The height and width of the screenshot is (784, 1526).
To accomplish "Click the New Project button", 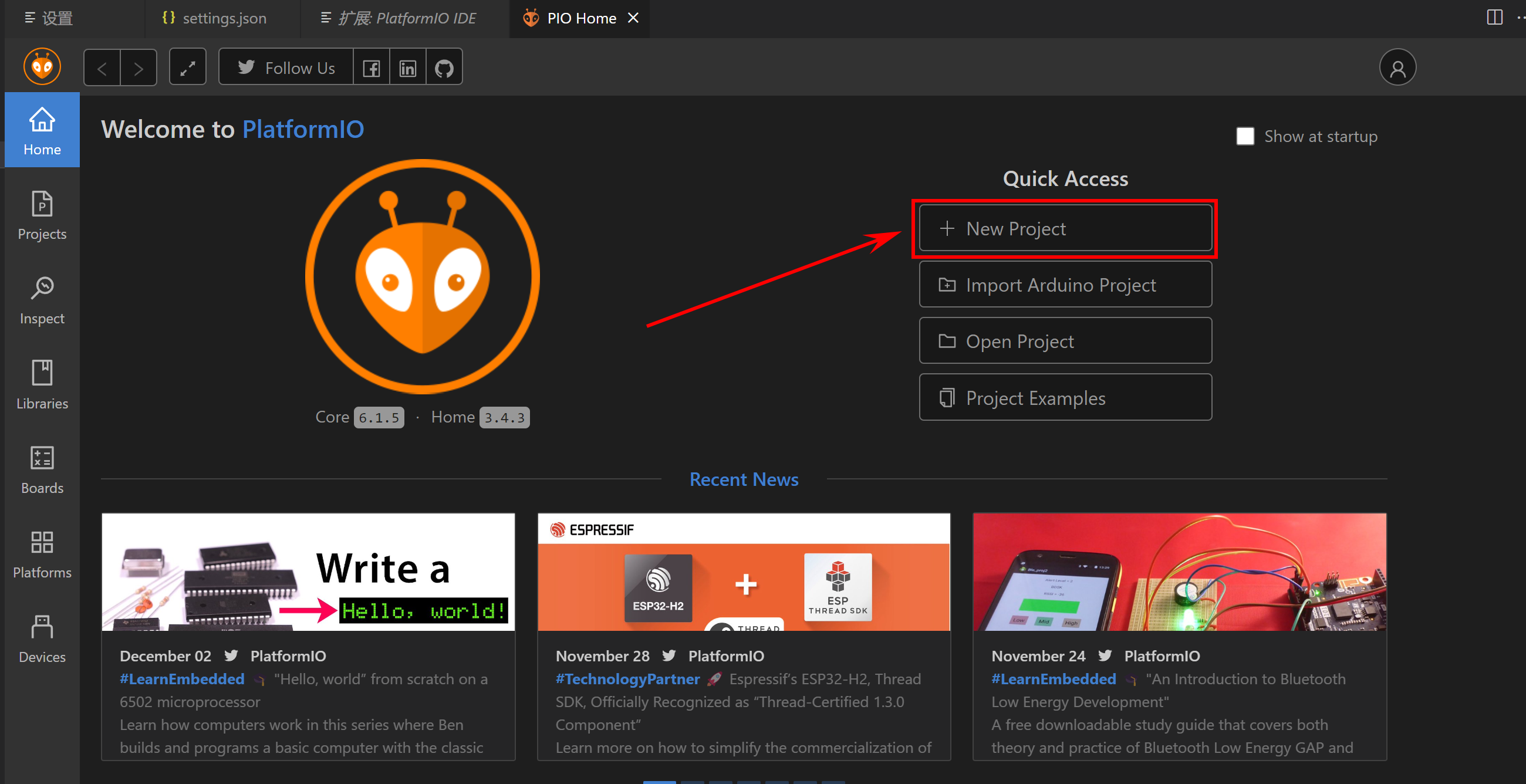I will (x=1065, y=228).
